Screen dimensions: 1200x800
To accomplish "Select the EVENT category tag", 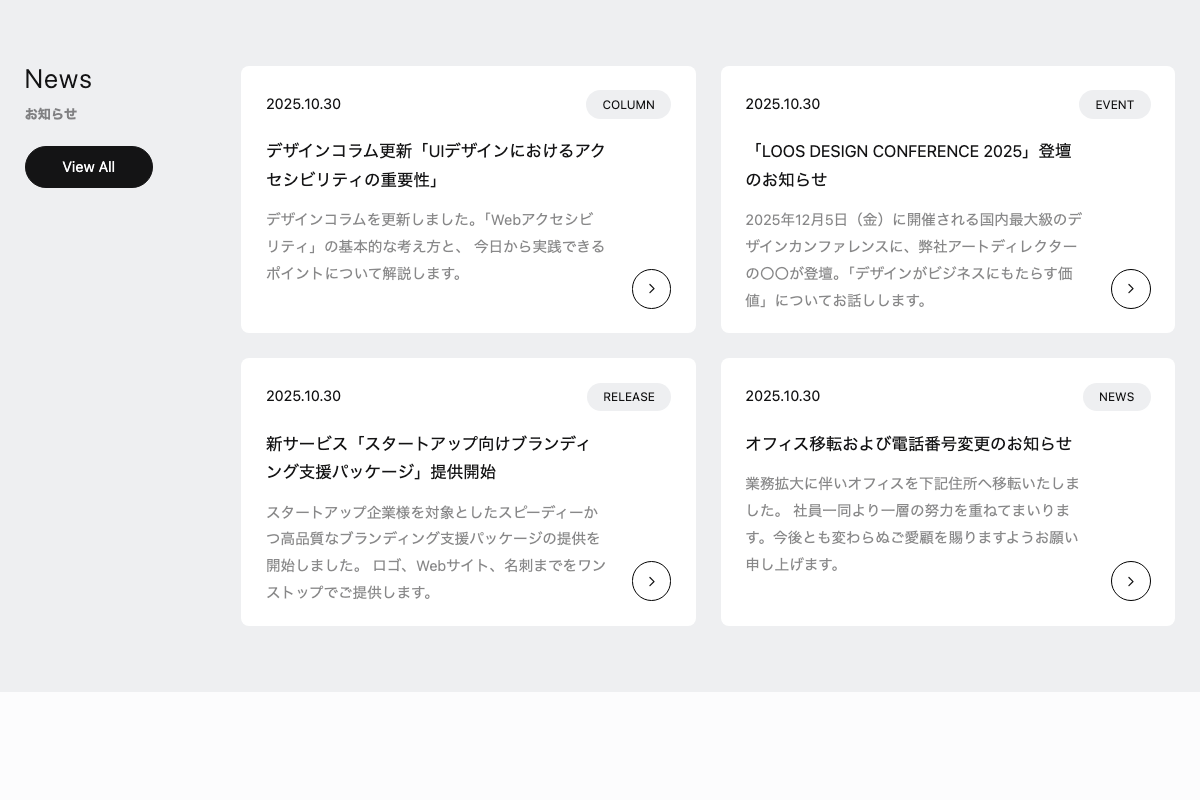I will tap(1115, 104).
